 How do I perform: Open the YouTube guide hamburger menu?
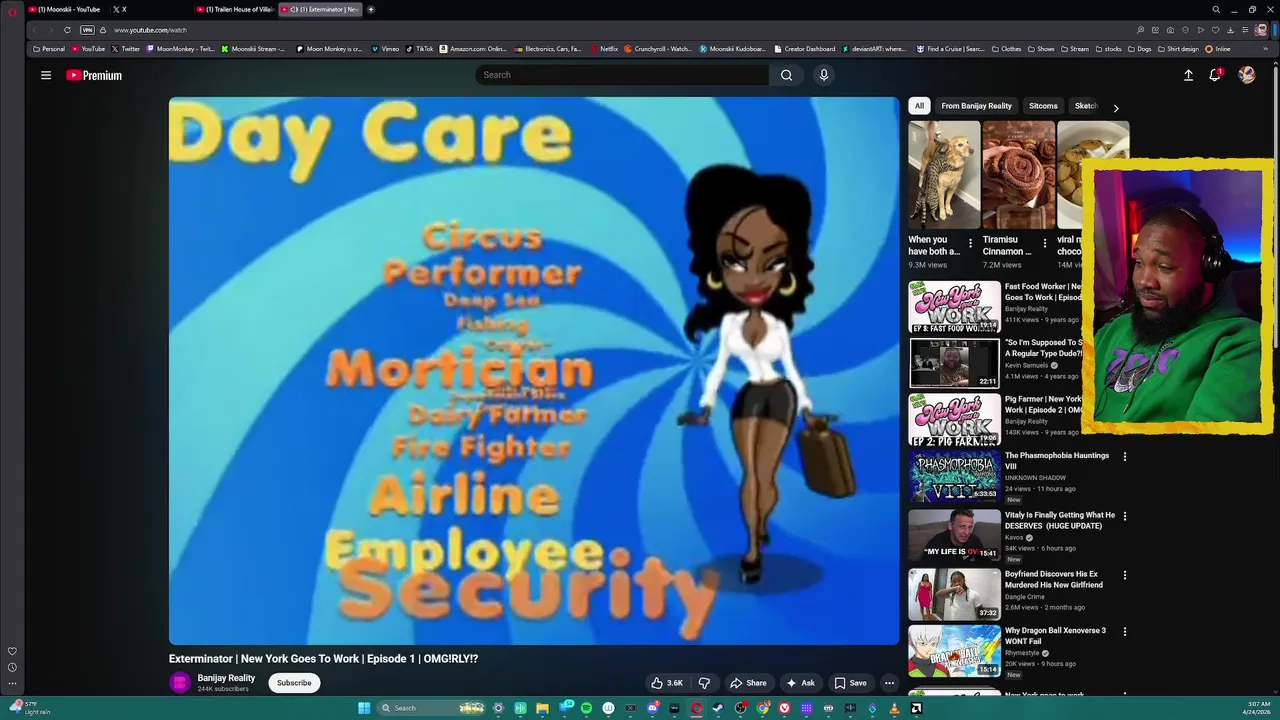[x=45, y=75]
